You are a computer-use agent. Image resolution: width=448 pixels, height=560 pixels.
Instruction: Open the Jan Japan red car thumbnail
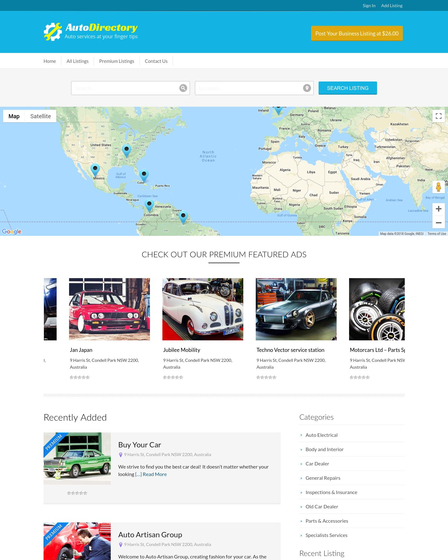pos(109,309)
